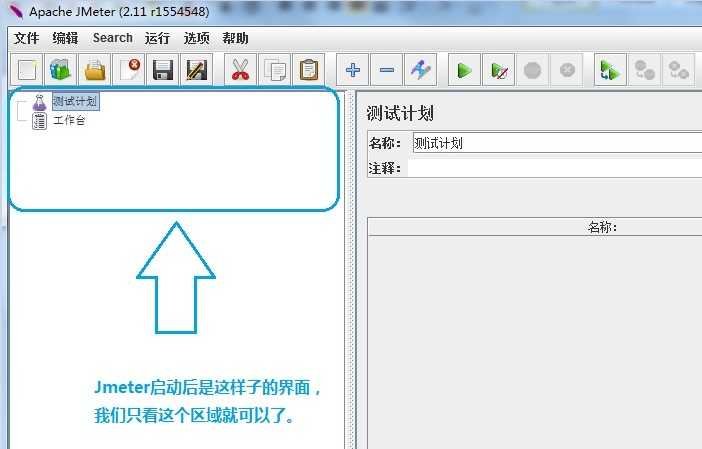The width and height of the screenshot is (702, 449).
Task: Open the 帮助 menu
Action: pos(235,38)
